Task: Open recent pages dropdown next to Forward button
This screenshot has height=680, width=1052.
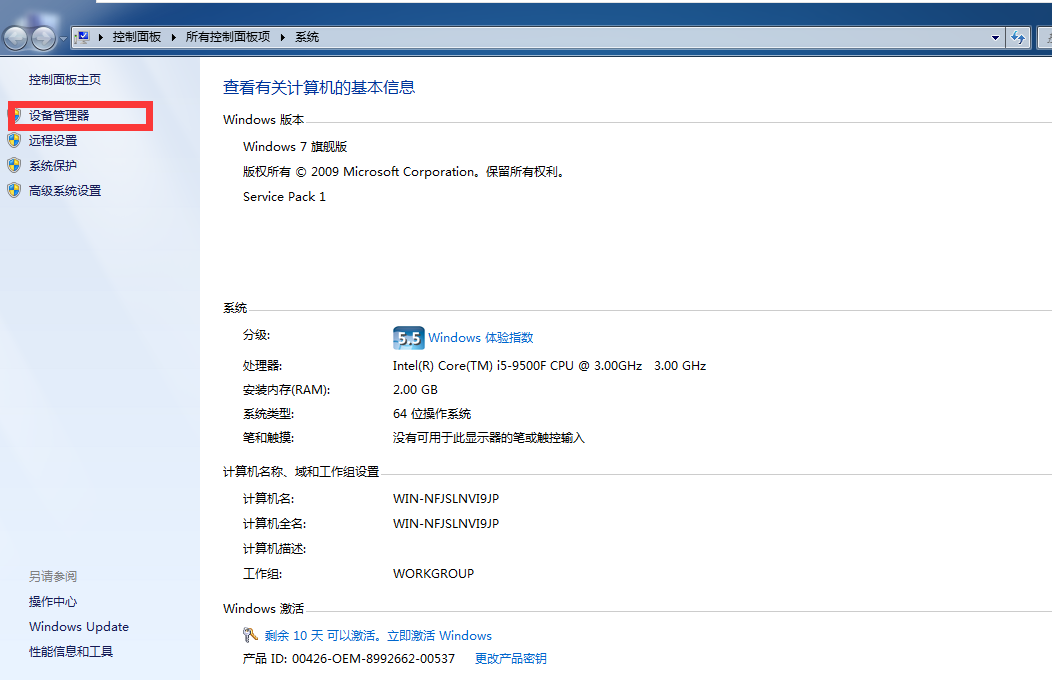Action: point(64,39)
